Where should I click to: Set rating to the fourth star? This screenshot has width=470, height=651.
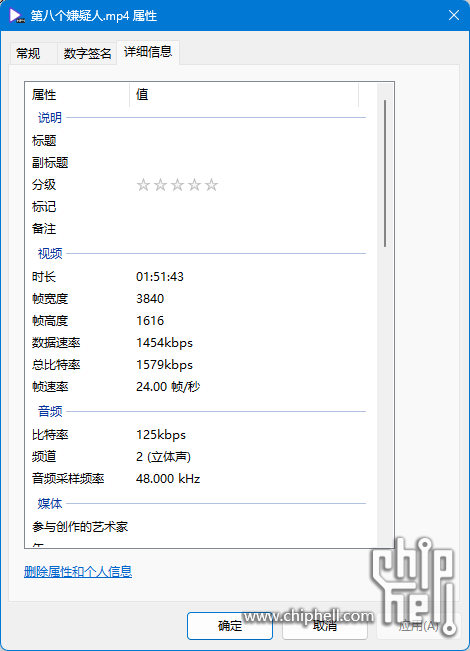tap(194, 185)
